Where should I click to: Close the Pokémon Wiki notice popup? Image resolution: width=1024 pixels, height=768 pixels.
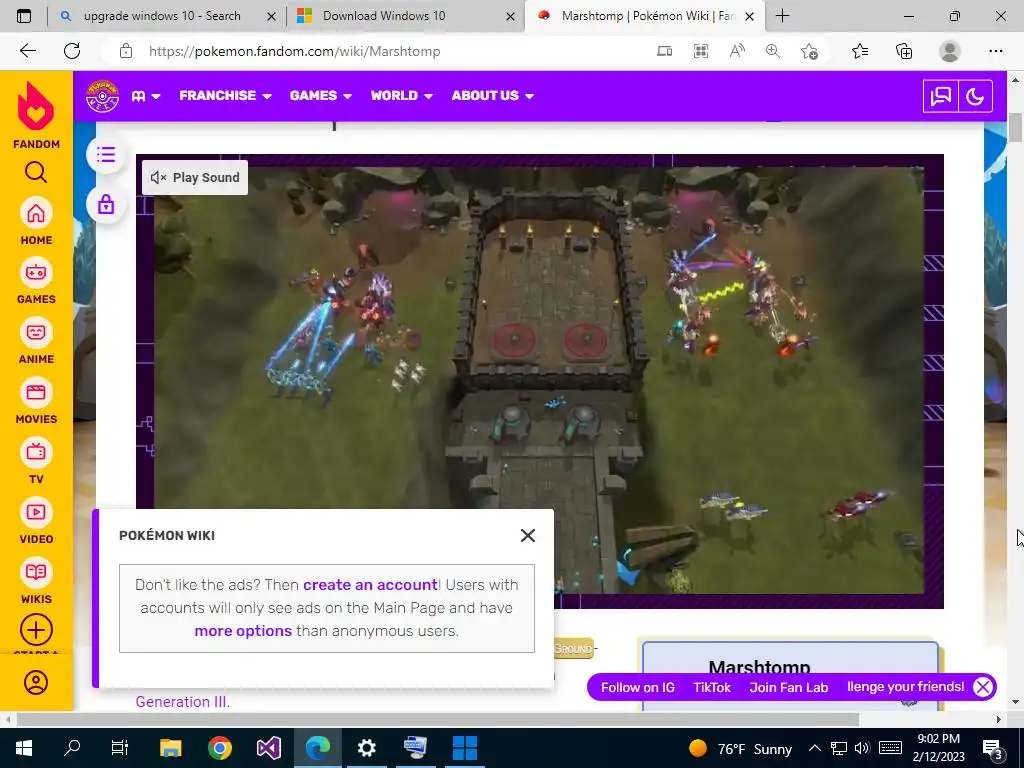click(528, 536)
